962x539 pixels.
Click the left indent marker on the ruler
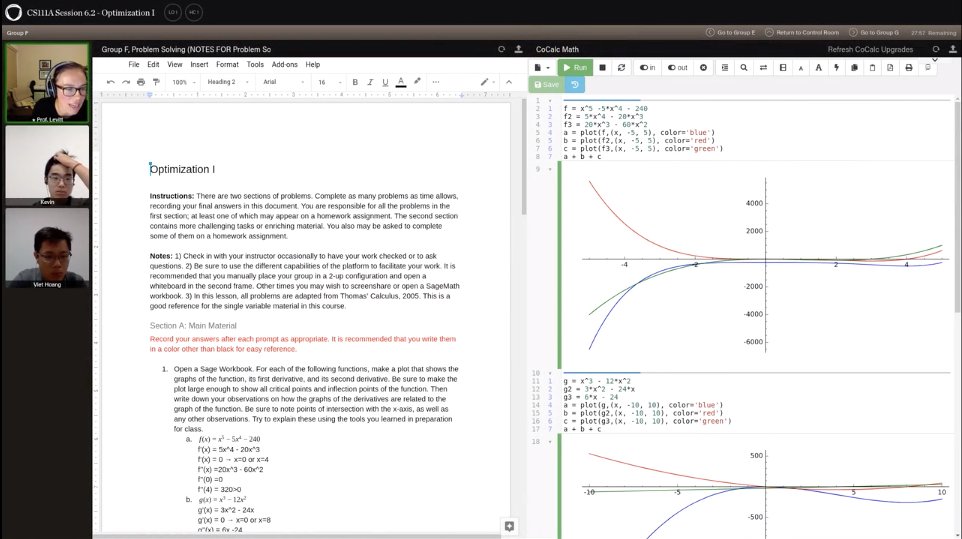tap(149, 95)
